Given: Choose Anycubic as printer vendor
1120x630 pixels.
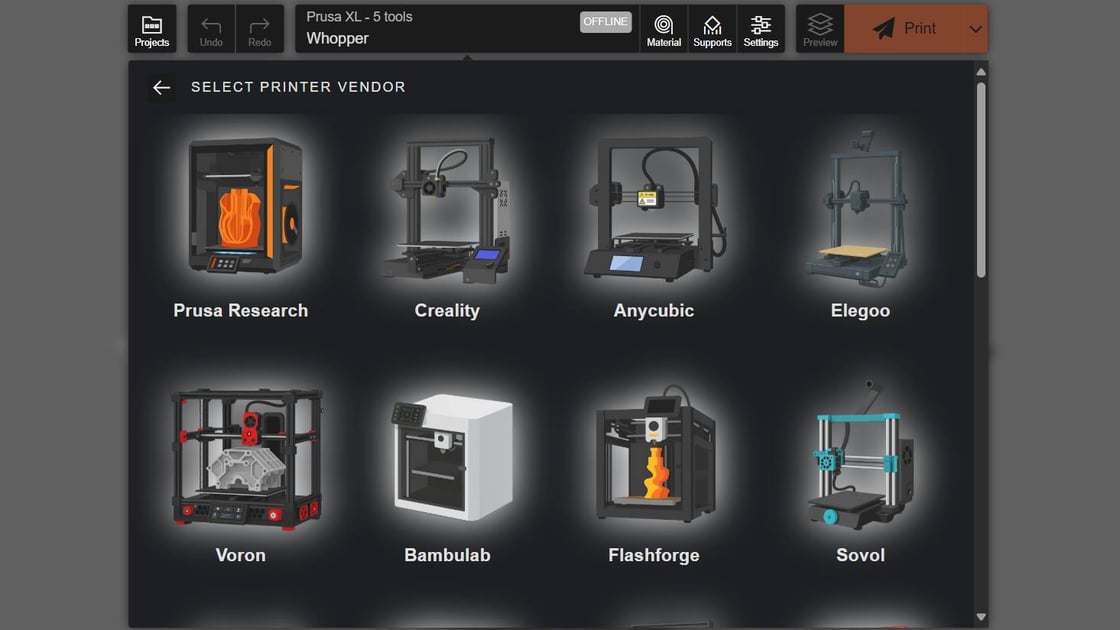Looking at the screenshot, I should pyautogui.click(x=653, y=220).
